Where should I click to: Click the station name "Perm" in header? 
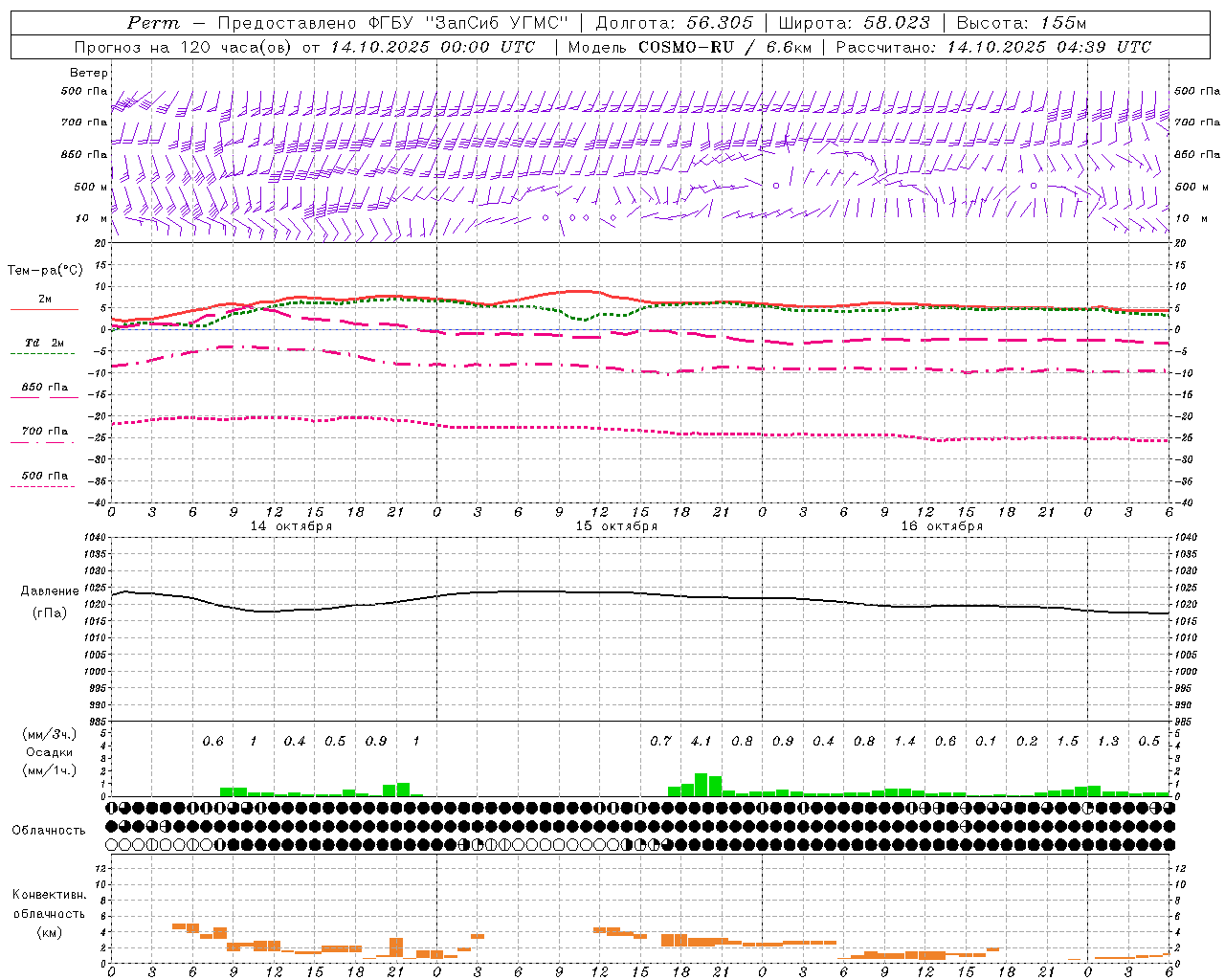coord(153,23)
